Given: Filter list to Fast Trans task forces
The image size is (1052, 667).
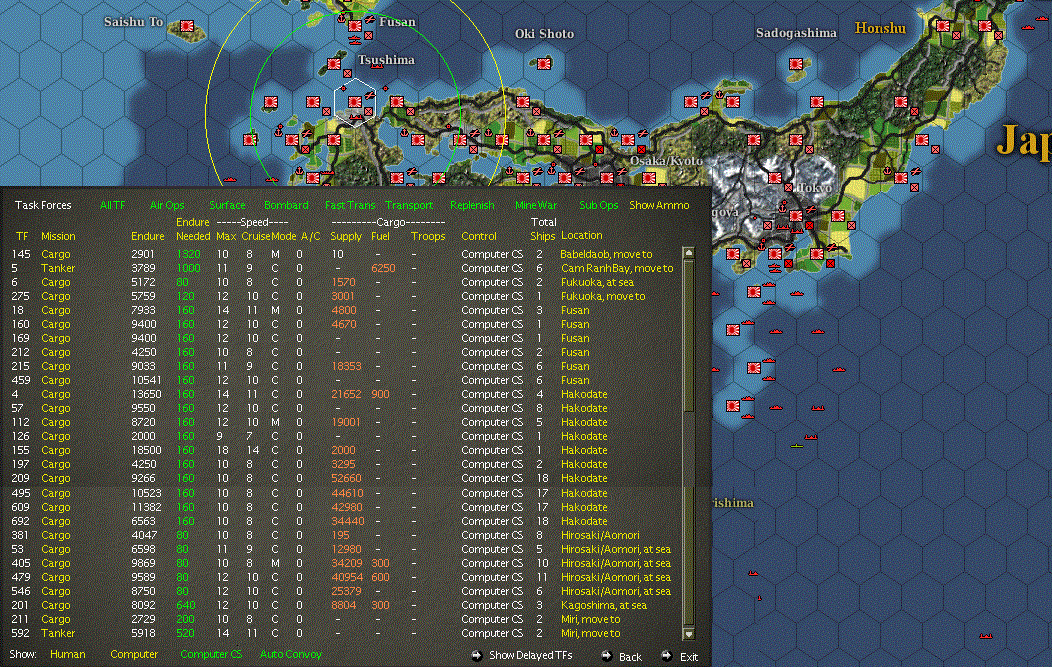Looking at the screenshot, I should click(x=350, y=205).
